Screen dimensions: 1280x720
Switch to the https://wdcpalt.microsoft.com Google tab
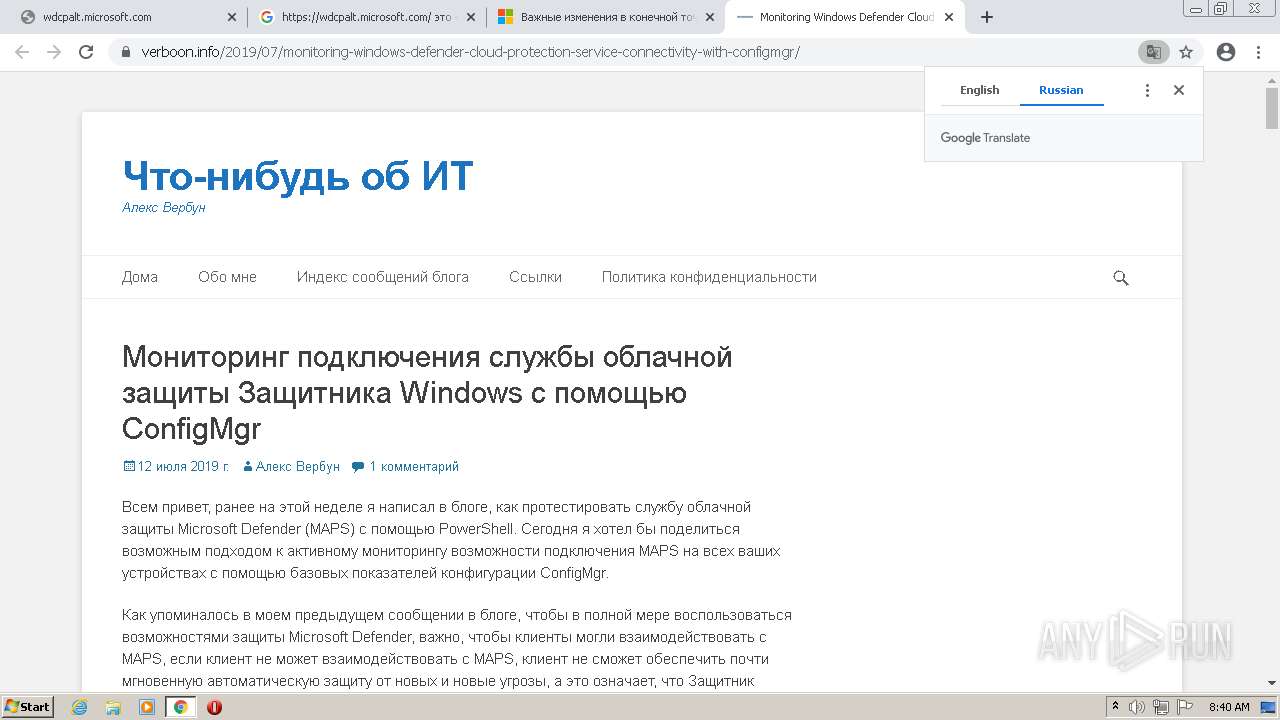366,17
